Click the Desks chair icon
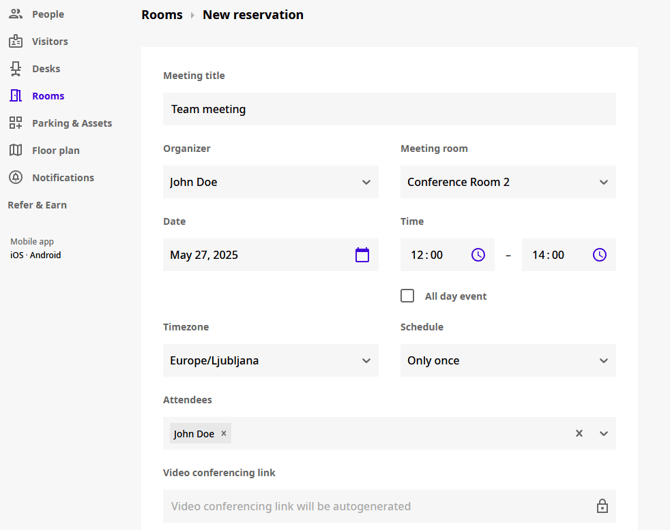Viewport: 670px width, 530px height. [16, 69]
